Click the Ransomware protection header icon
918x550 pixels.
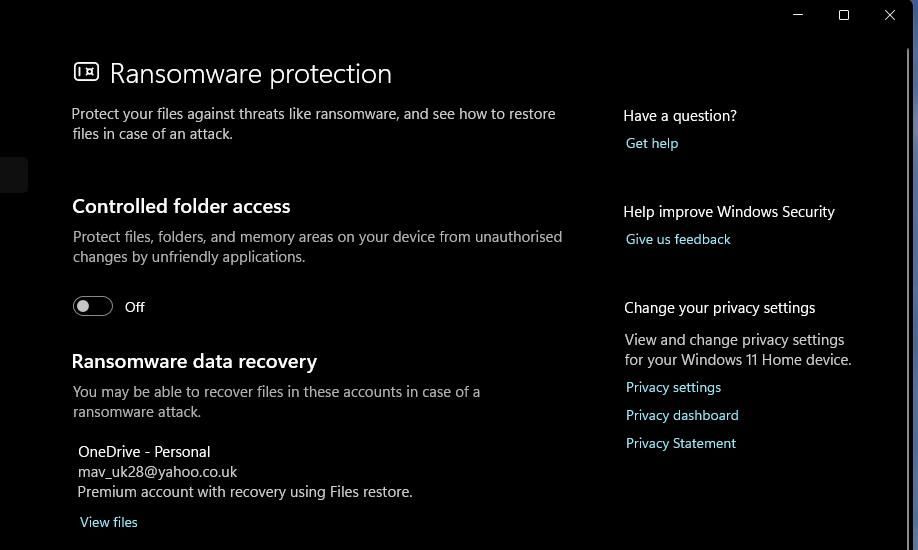click(x=86, y=72)
